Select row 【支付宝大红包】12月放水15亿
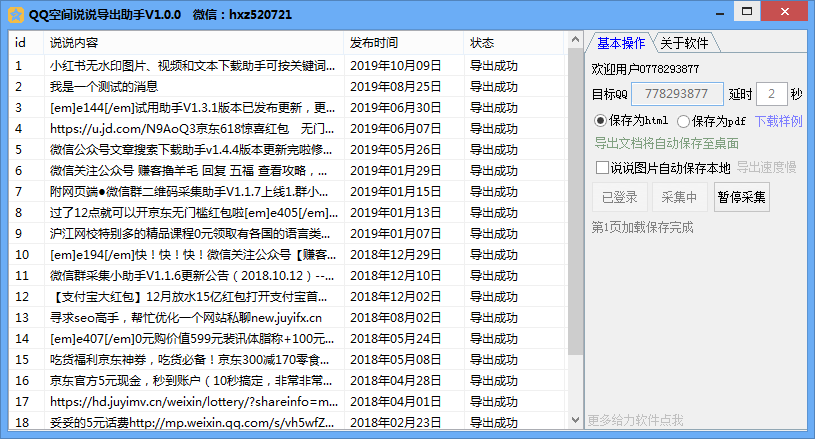Screen dimensions: 815x439 286,297
